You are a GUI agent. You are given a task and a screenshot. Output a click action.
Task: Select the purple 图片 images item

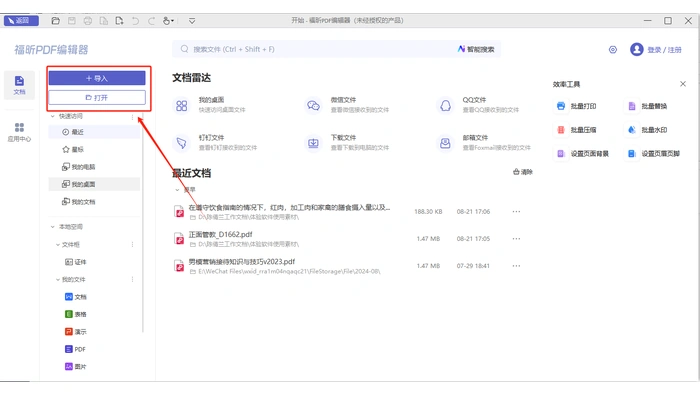(x=75, y=366)
